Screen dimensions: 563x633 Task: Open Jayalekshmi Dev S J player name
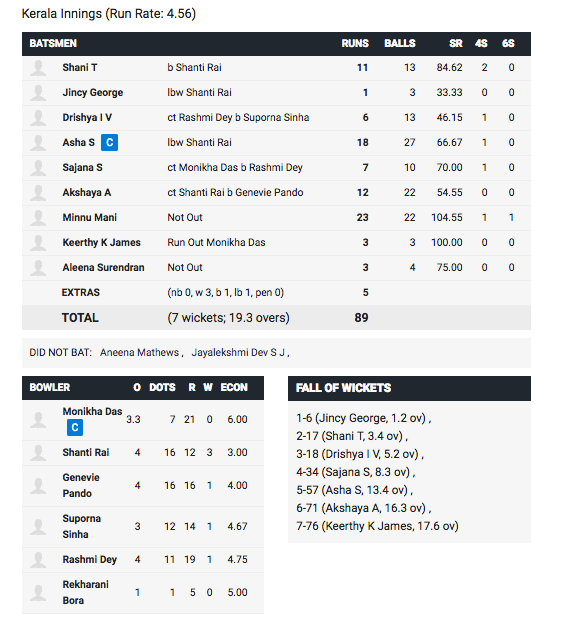tap(239, 352)
